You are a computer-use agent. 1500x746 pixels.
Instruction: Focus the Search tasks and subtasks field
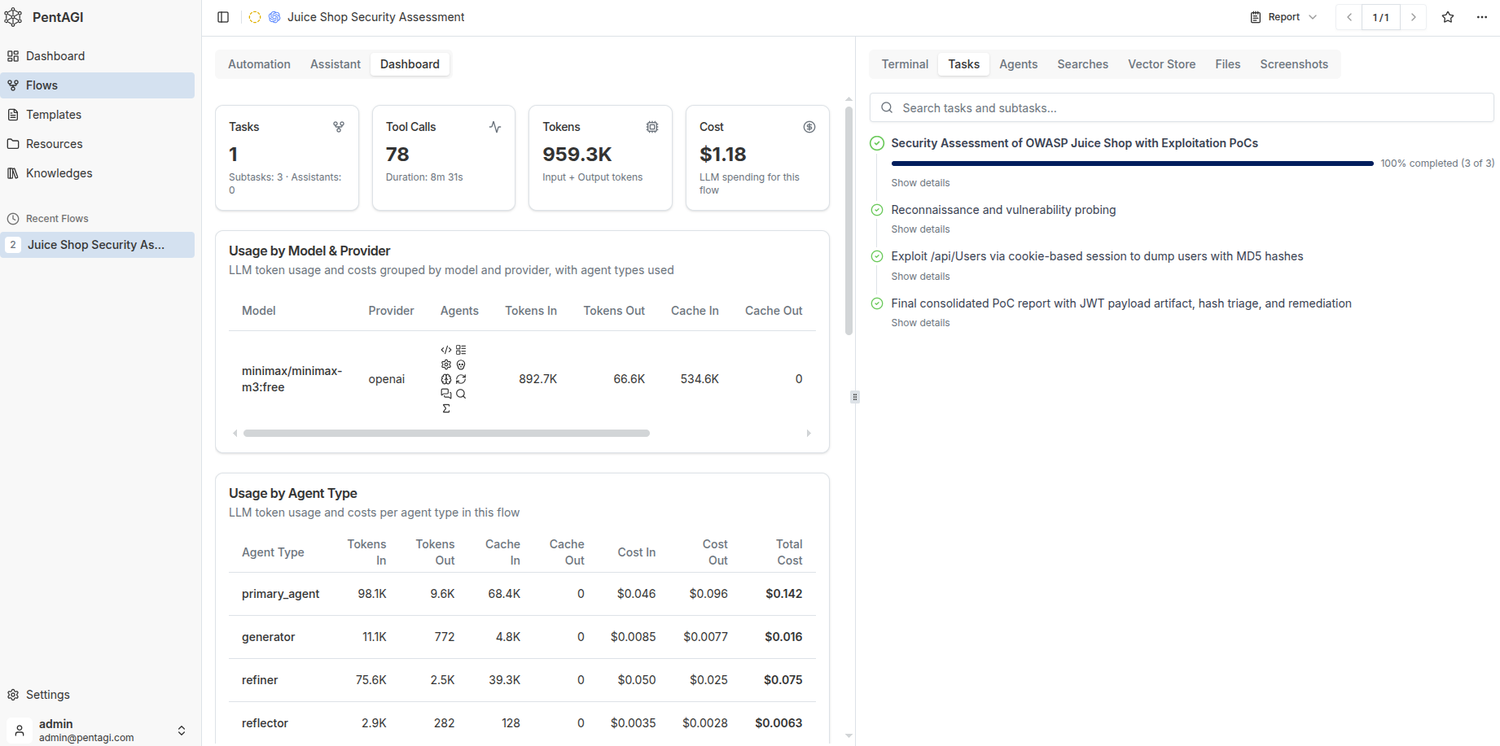pyautogui.click(x=1182, y=108)
